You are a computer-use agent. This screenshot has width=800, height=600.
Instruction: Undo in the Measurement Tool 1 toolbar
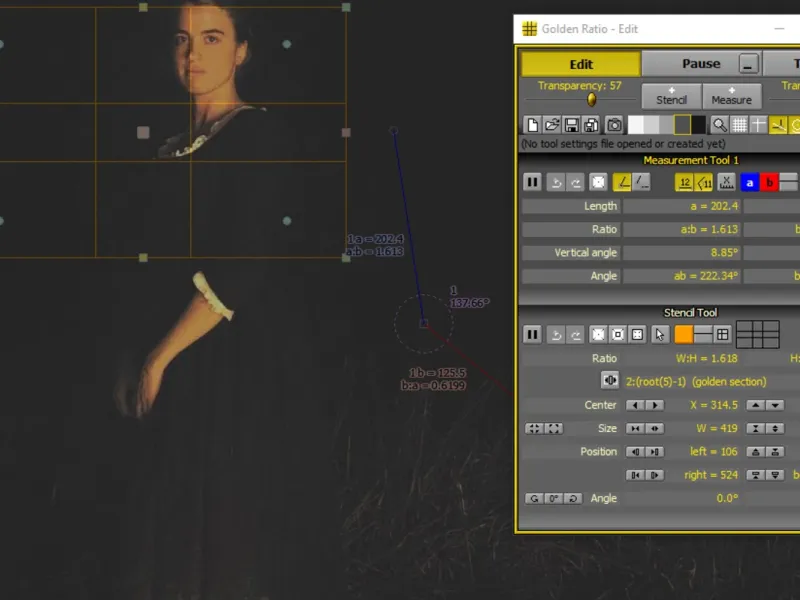coord(556,182)
